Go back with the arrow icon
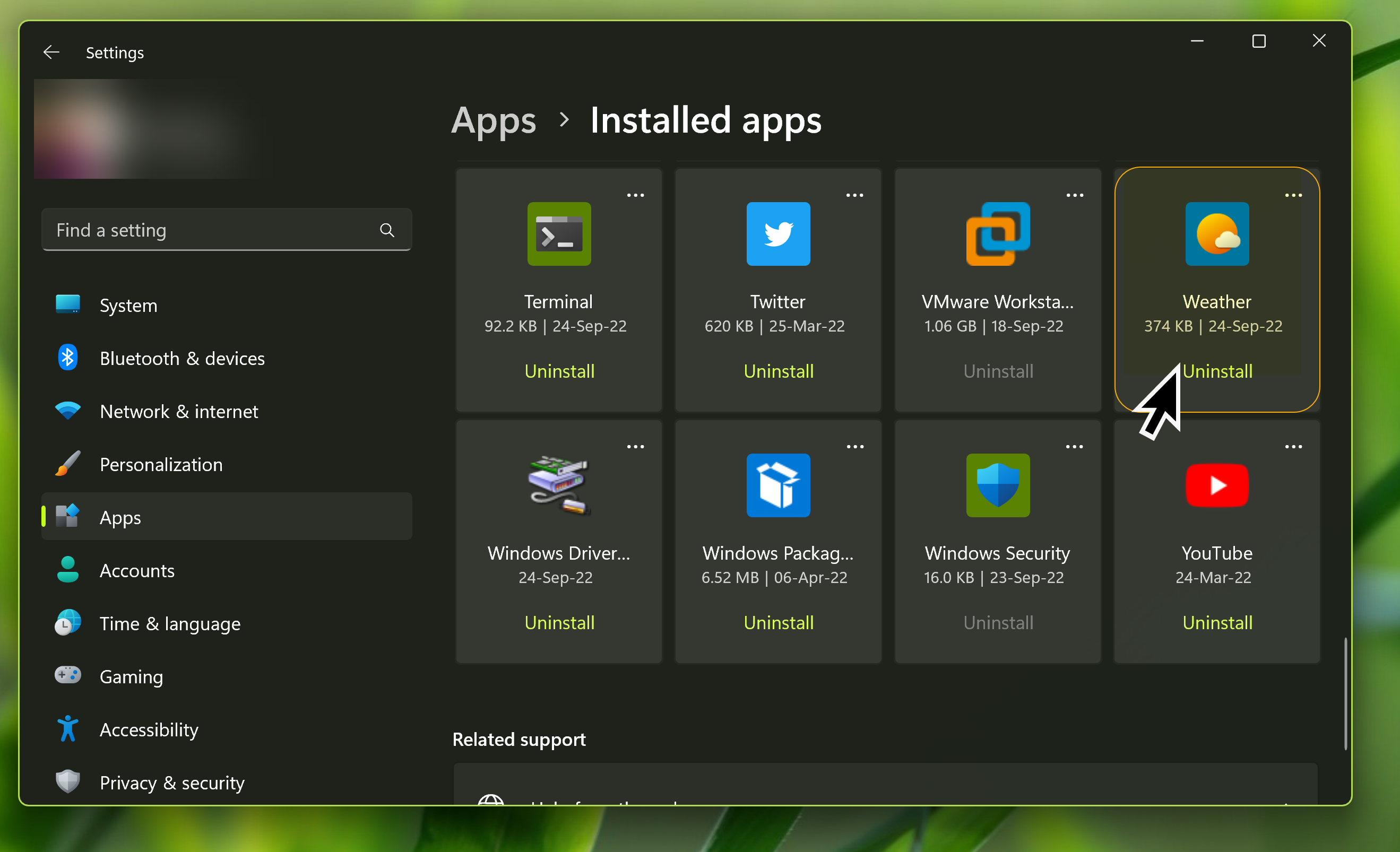 [51, 53]
